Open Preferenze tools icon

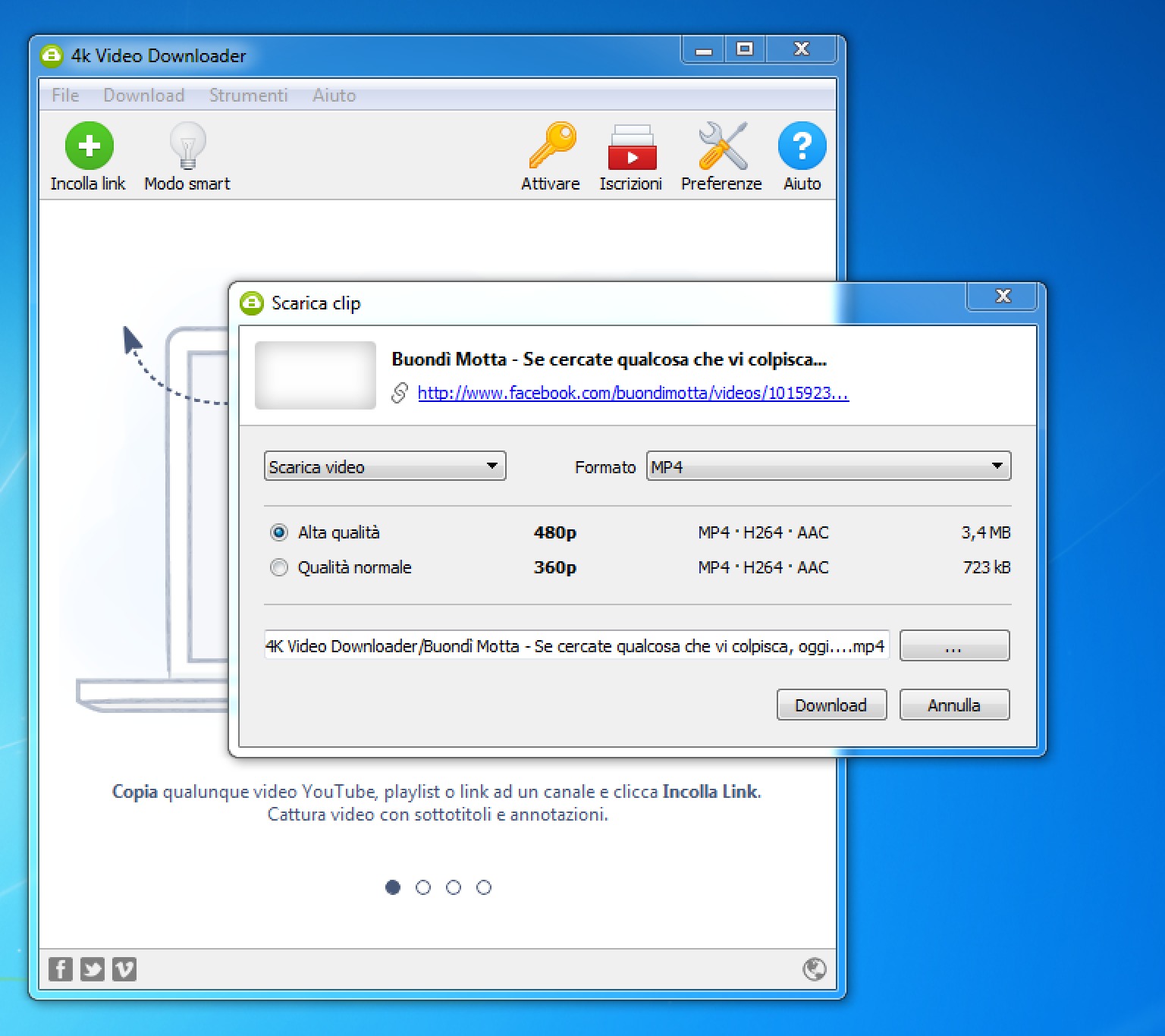[x=722, y=145]
